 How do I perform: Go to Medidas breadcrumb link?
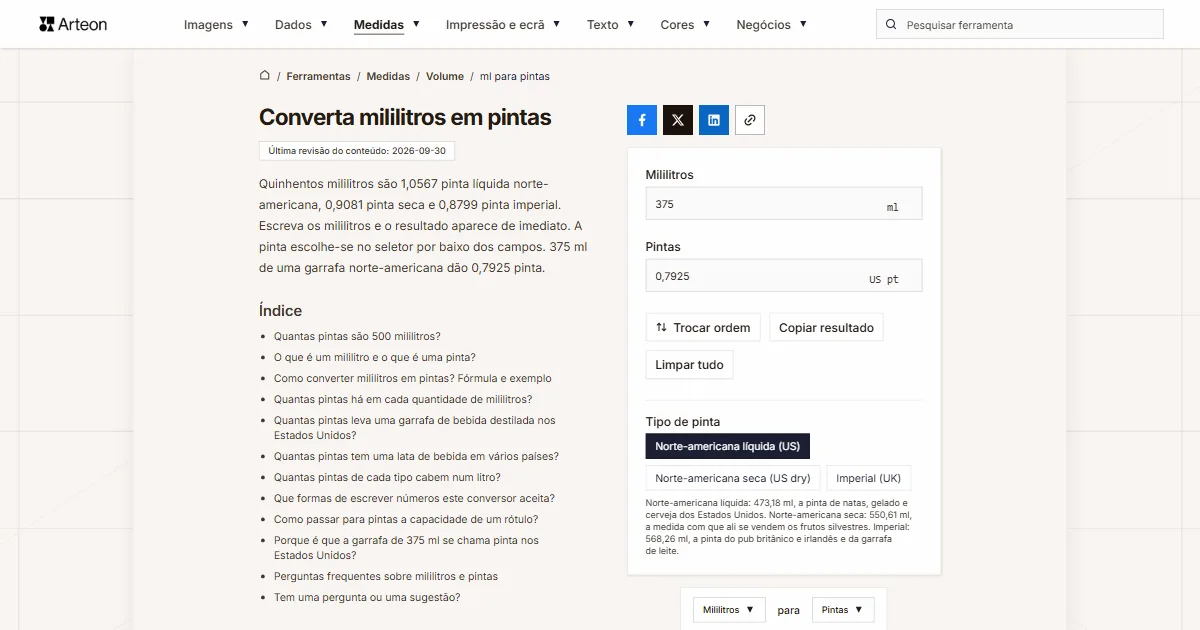tap(388, 76)
